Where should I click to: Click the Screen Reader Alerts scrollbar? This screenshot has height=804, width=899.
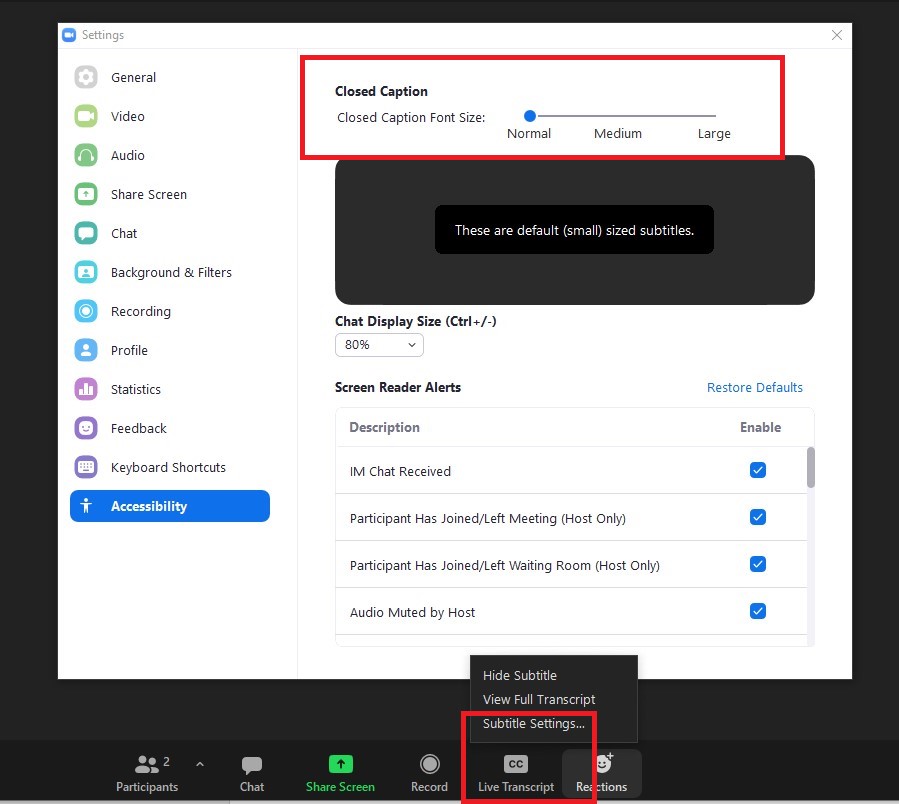click(x=811, y=467)
